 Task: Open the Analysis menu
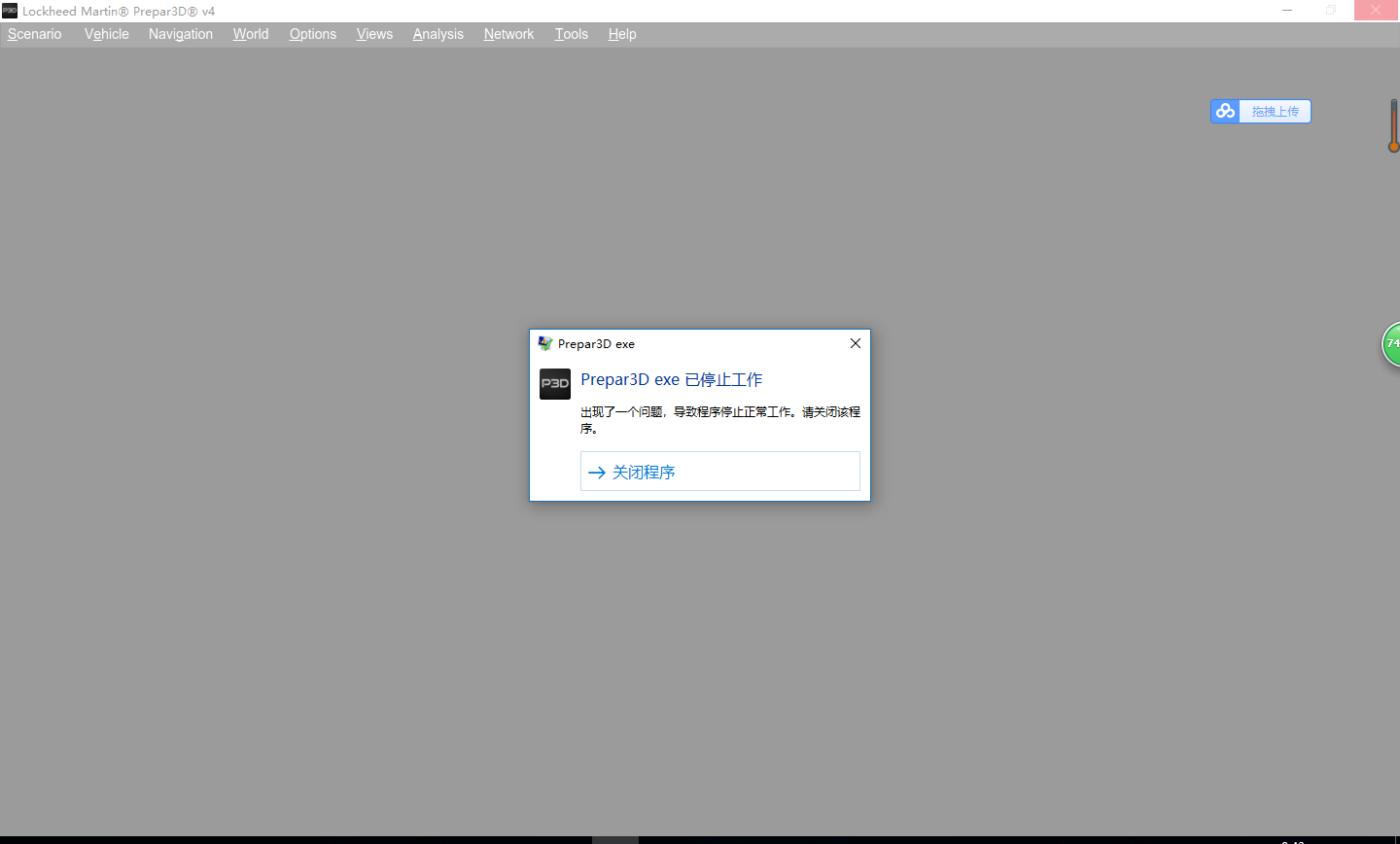coord(438,34)
